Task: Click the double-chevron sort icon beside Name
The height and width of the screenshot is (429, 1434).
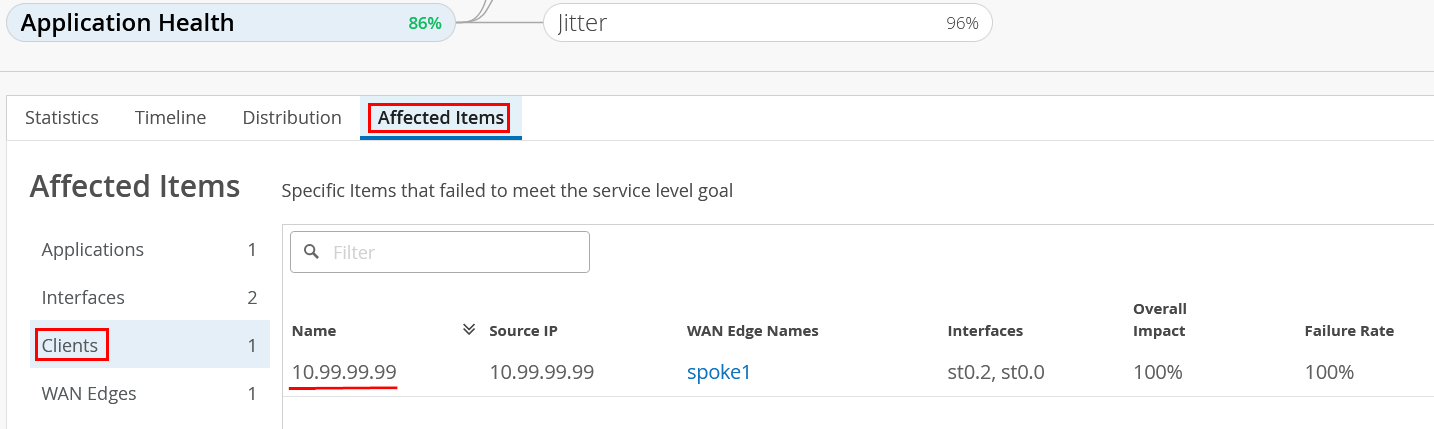Action: point(468,329)
